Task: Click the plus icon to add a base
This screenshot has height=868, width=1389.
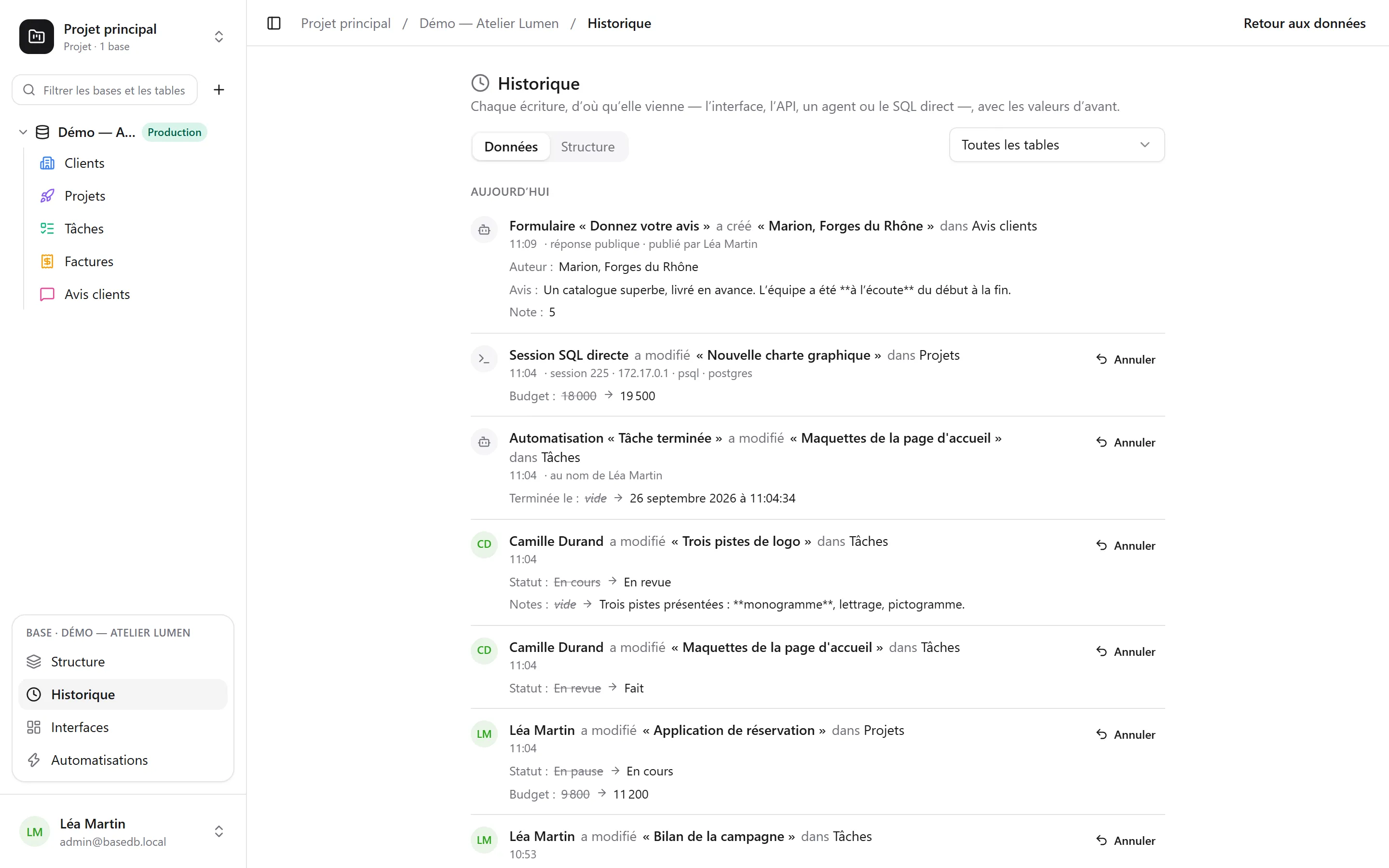Action: (218, 90)
